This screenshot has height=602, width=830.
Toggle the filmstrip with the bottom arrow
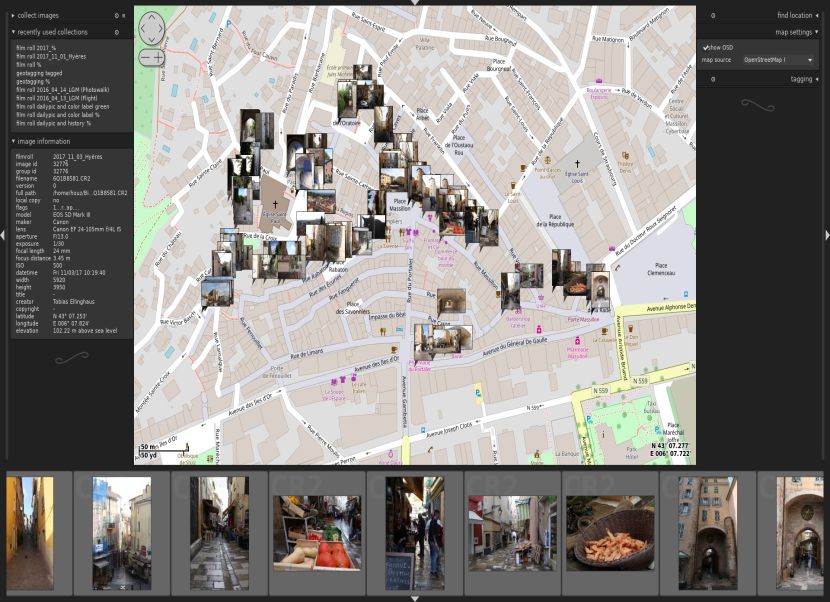click(415, 599)
